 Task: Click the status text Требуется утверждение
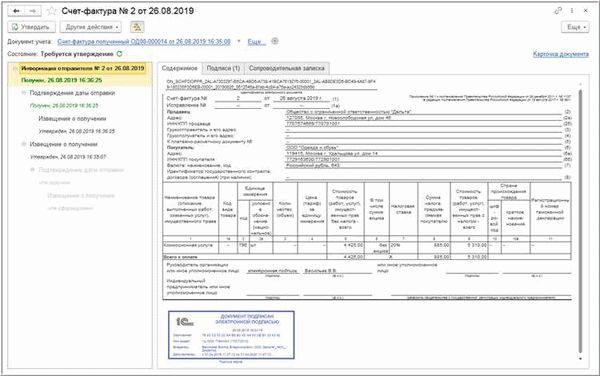[77, 54]
